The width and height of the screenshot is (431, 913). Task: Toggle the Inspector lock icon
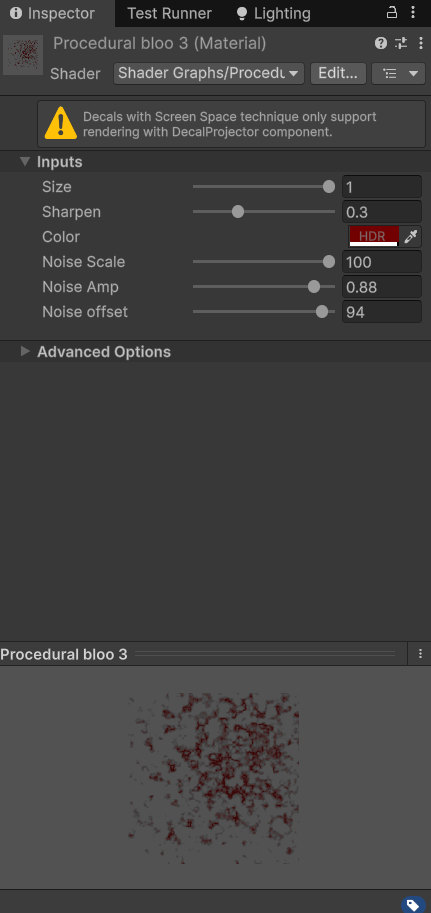(392, 12)
